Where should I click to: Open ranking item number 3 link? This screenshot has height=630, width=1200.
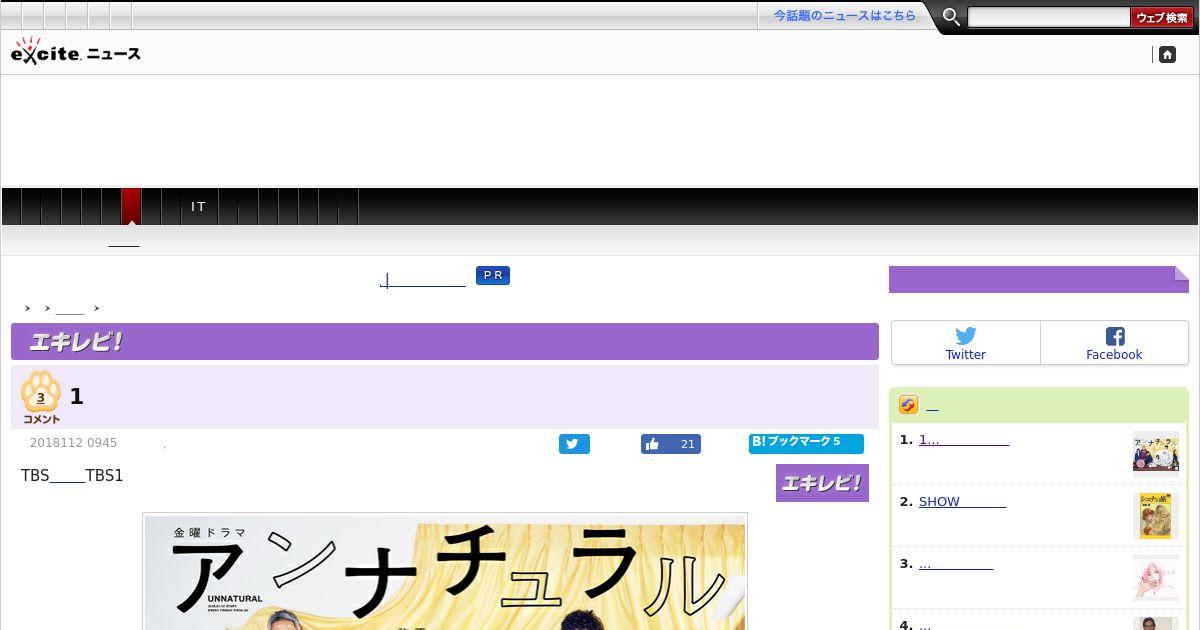click(956, 564)
